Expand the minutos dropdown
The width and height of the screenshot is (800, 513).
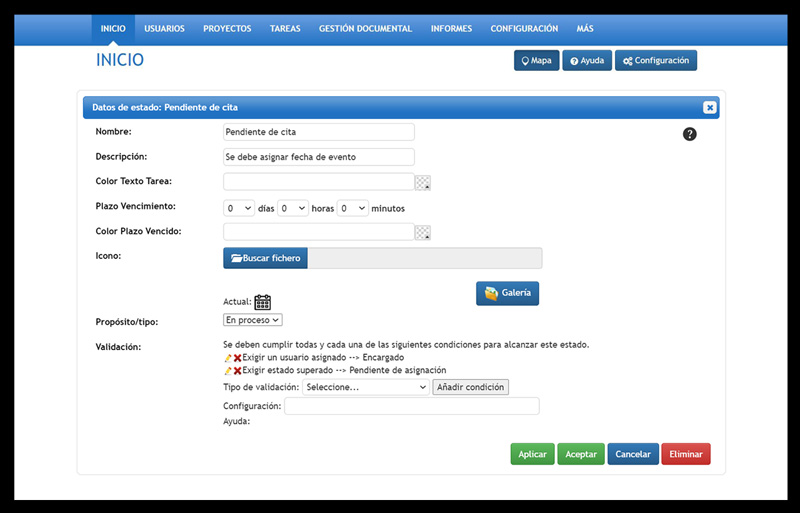pyautogui.click(x=352, y=208)
